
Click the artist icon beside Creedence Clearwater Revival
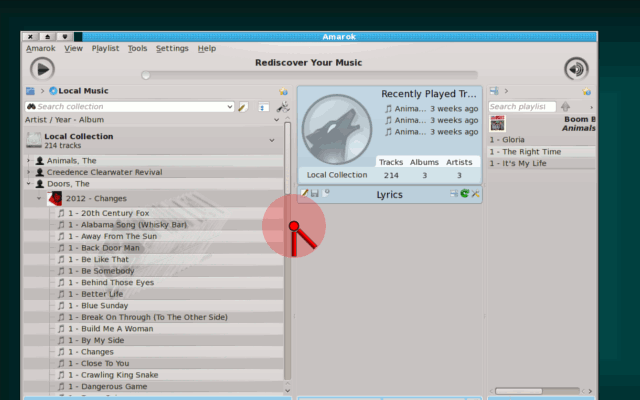40,172
